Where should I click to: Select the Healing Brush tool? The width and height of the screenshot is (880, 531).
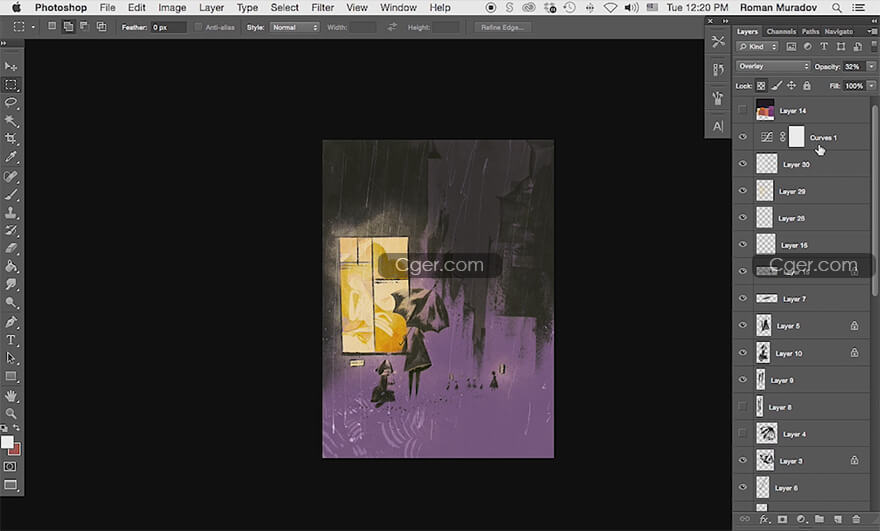click(11, 176)
